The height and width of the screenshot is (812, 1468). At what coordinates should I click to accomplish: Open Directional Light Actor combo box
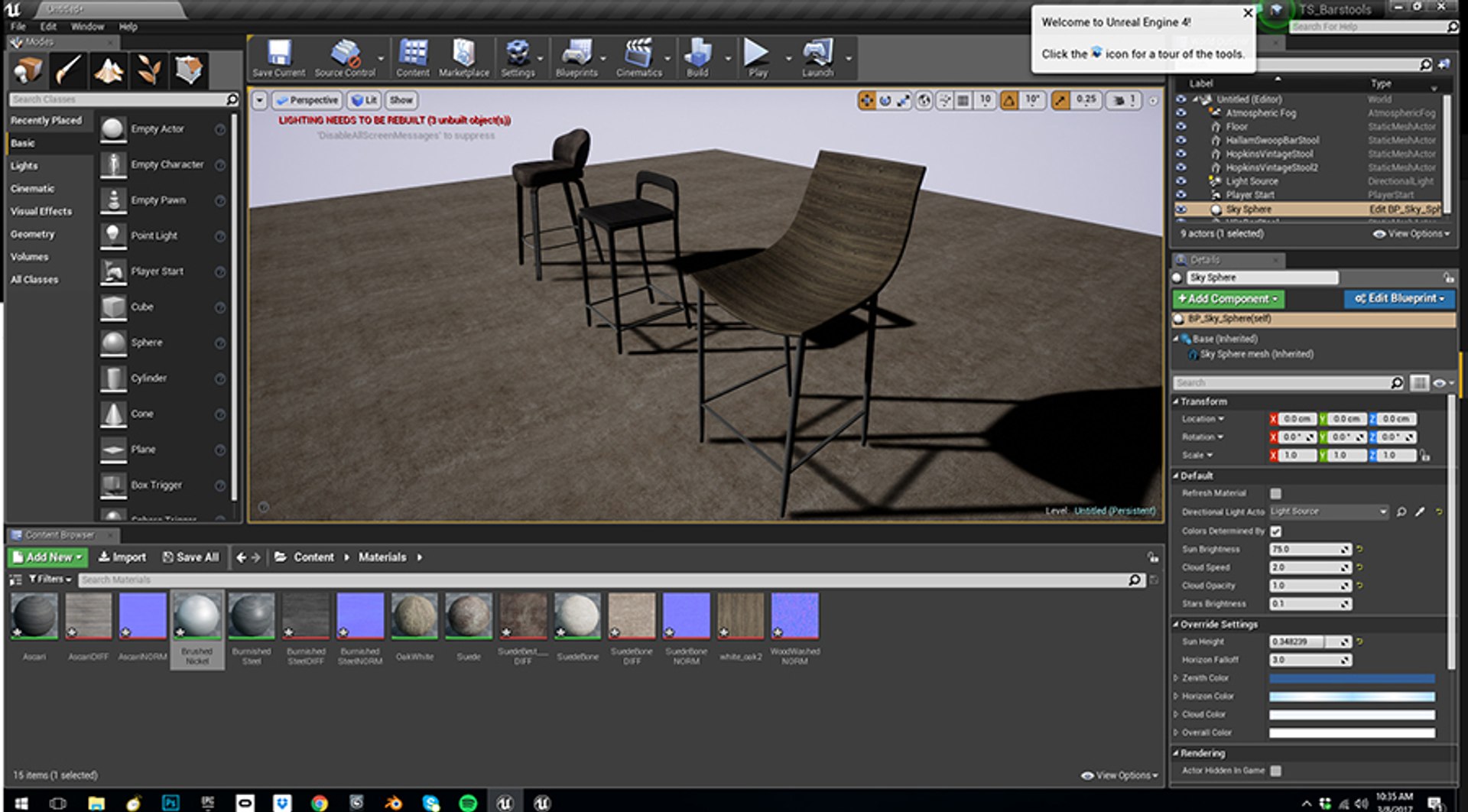click(1329, 512)
